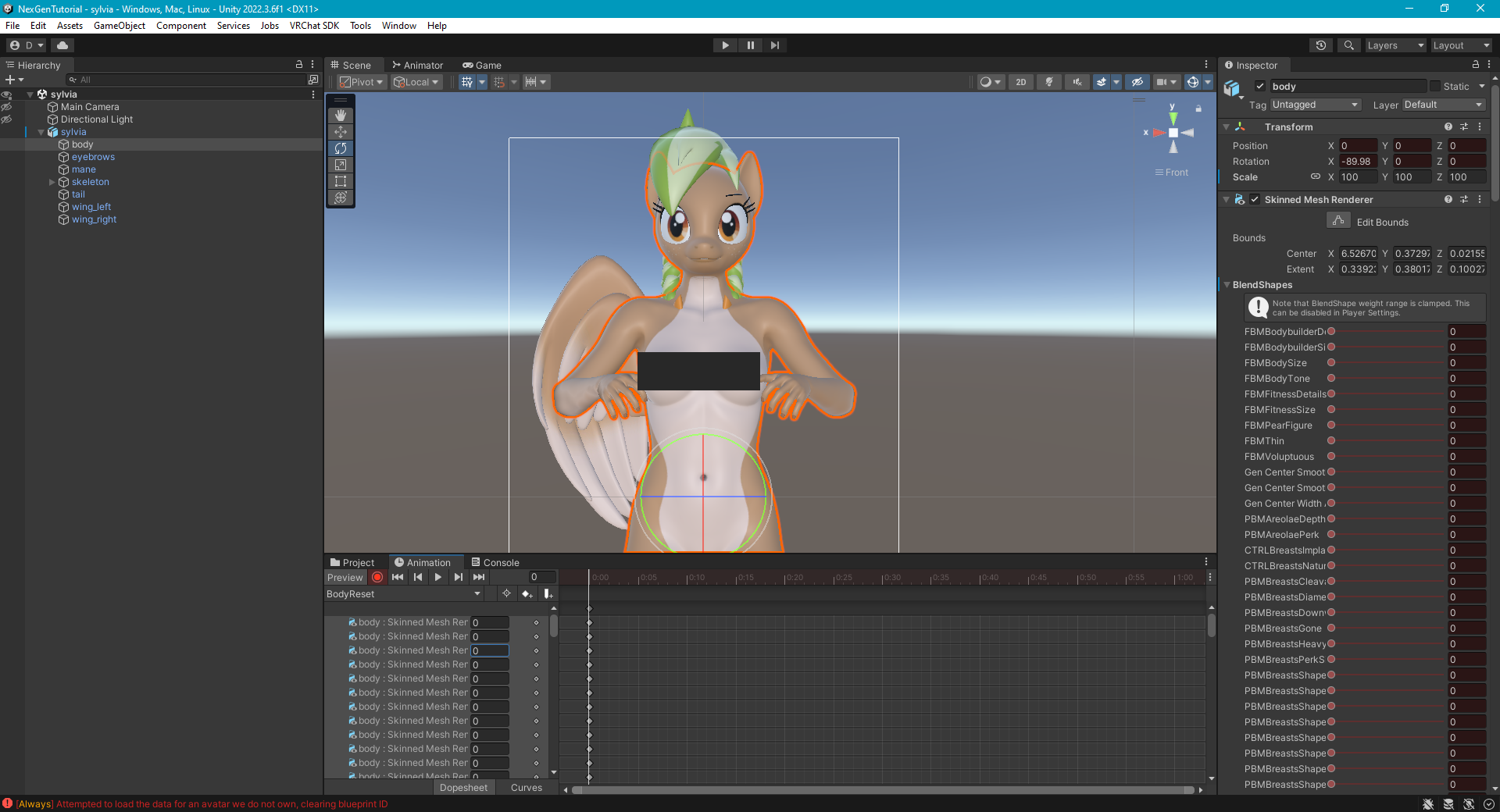1500x812 pixels.
Task: Click the Hierarchy search field
Action: tap(186, 80)
